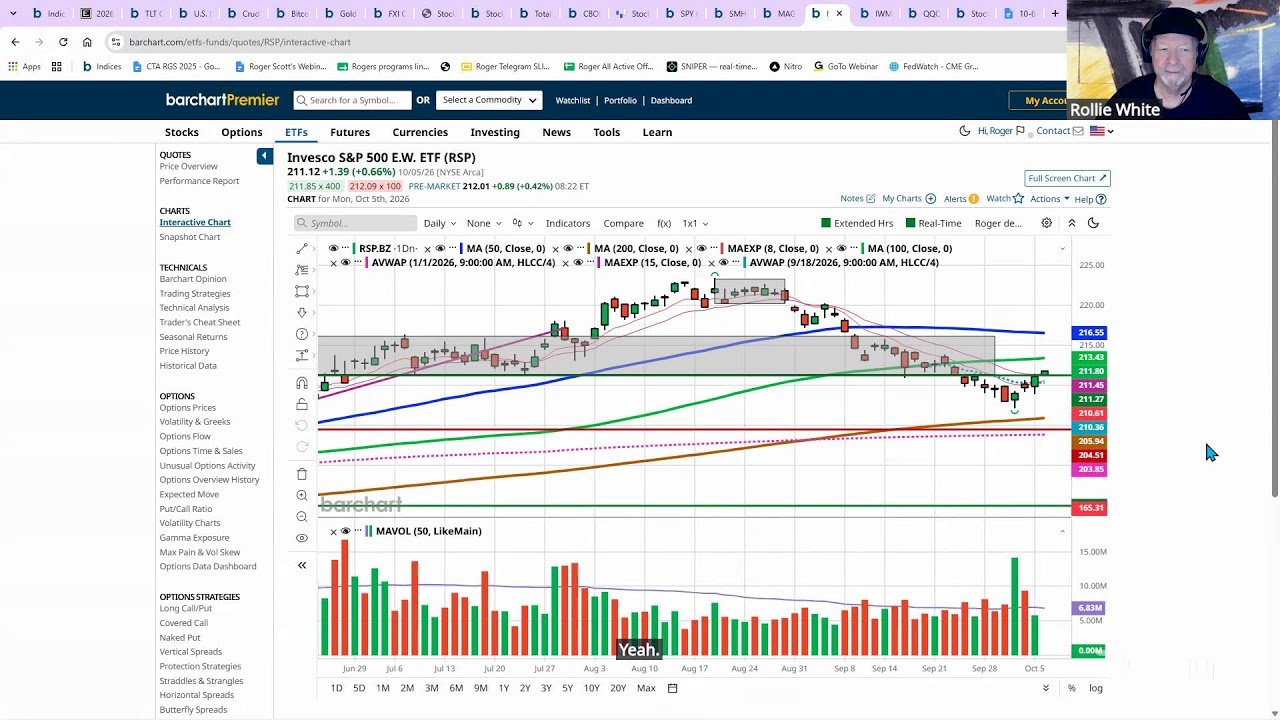
Task: Open the language flag dropdown
Action: (1101, 131)
